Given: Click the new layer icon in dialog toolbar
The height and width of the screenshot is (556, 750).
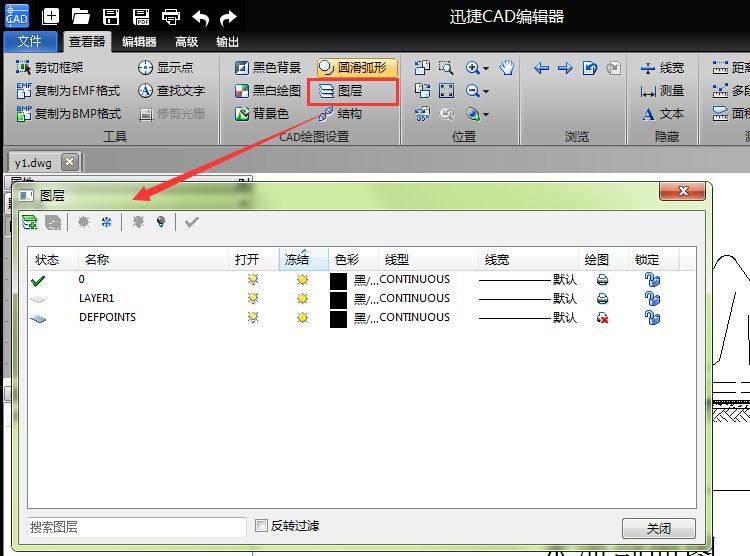Looking at the screenshot, I should (x=30, y=222).
